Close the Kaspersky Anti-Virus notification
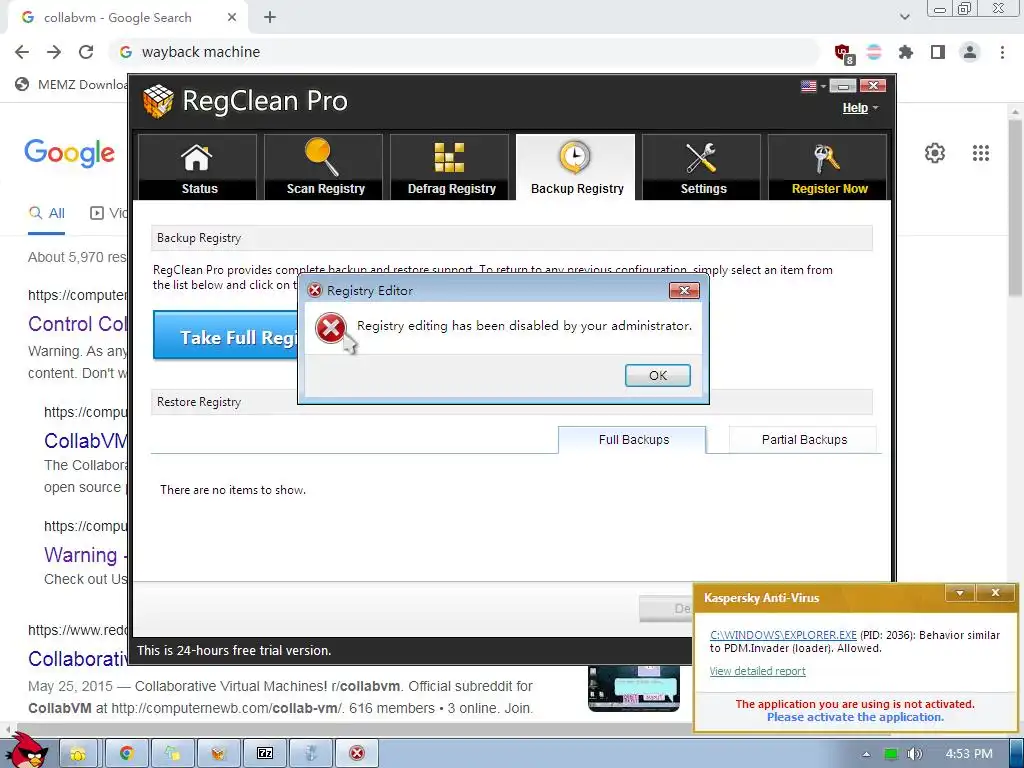Screen dimensions: 1024x768 (995, 593)
